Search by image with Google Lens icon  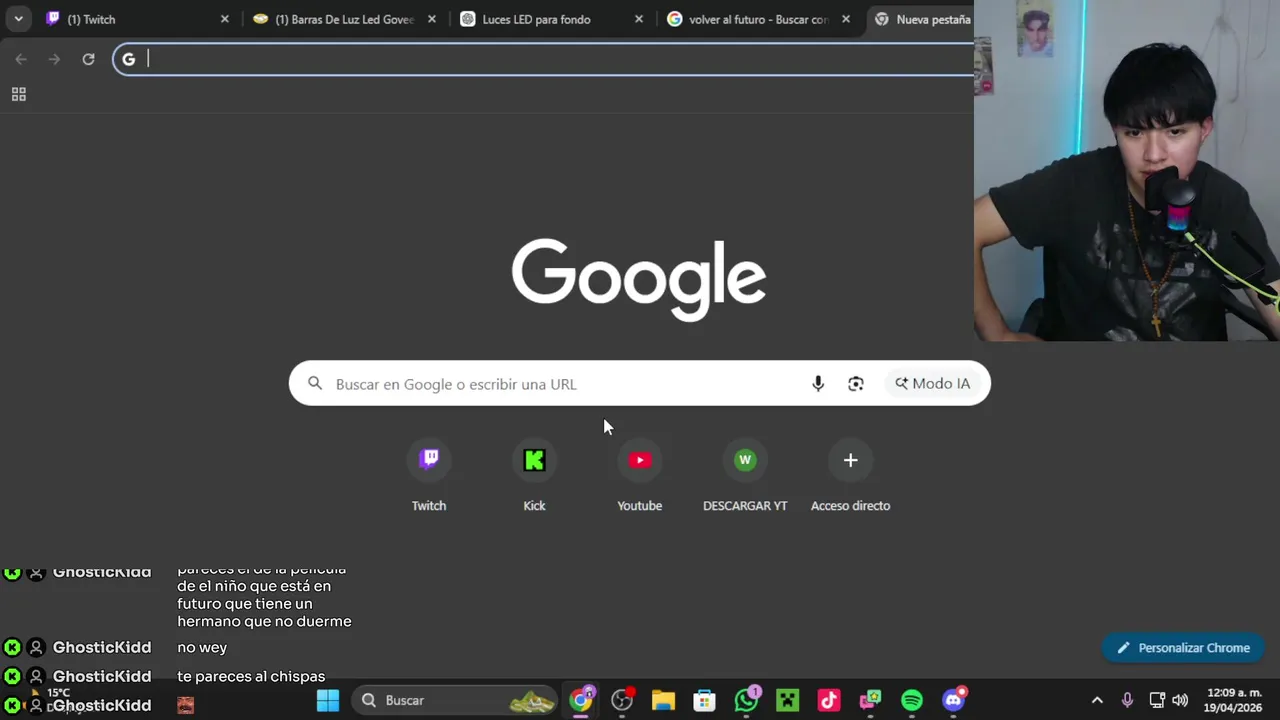[x=856, y=384]
